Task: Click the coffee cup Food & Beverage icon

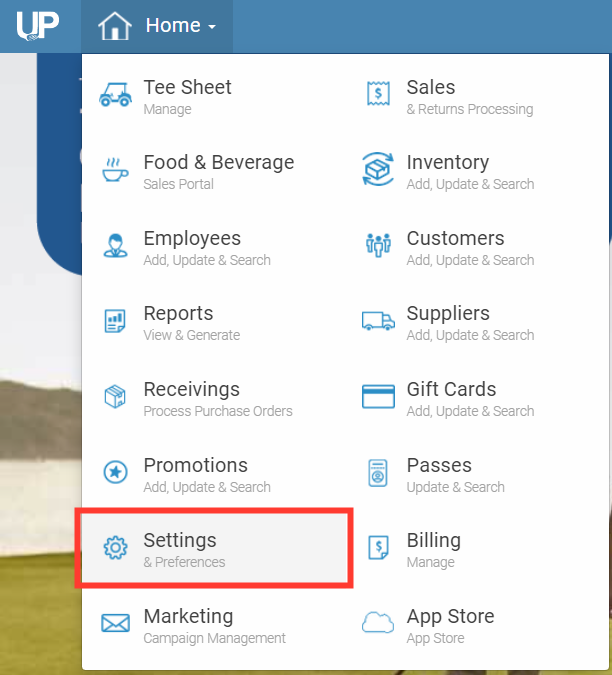Action: point(115,171)
